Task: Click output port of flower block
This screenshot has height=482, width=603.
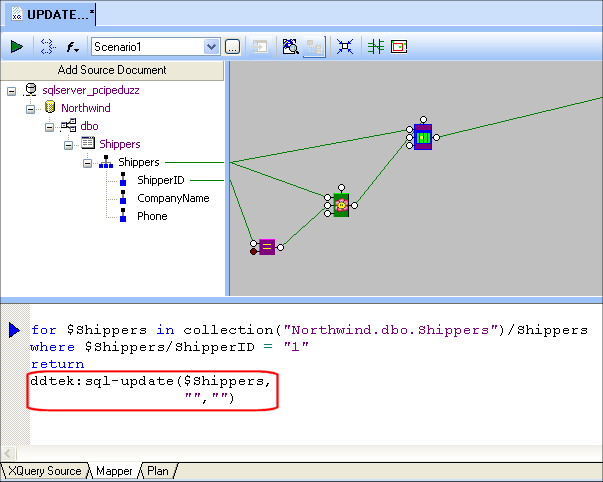Action: (x=355, y=205)
